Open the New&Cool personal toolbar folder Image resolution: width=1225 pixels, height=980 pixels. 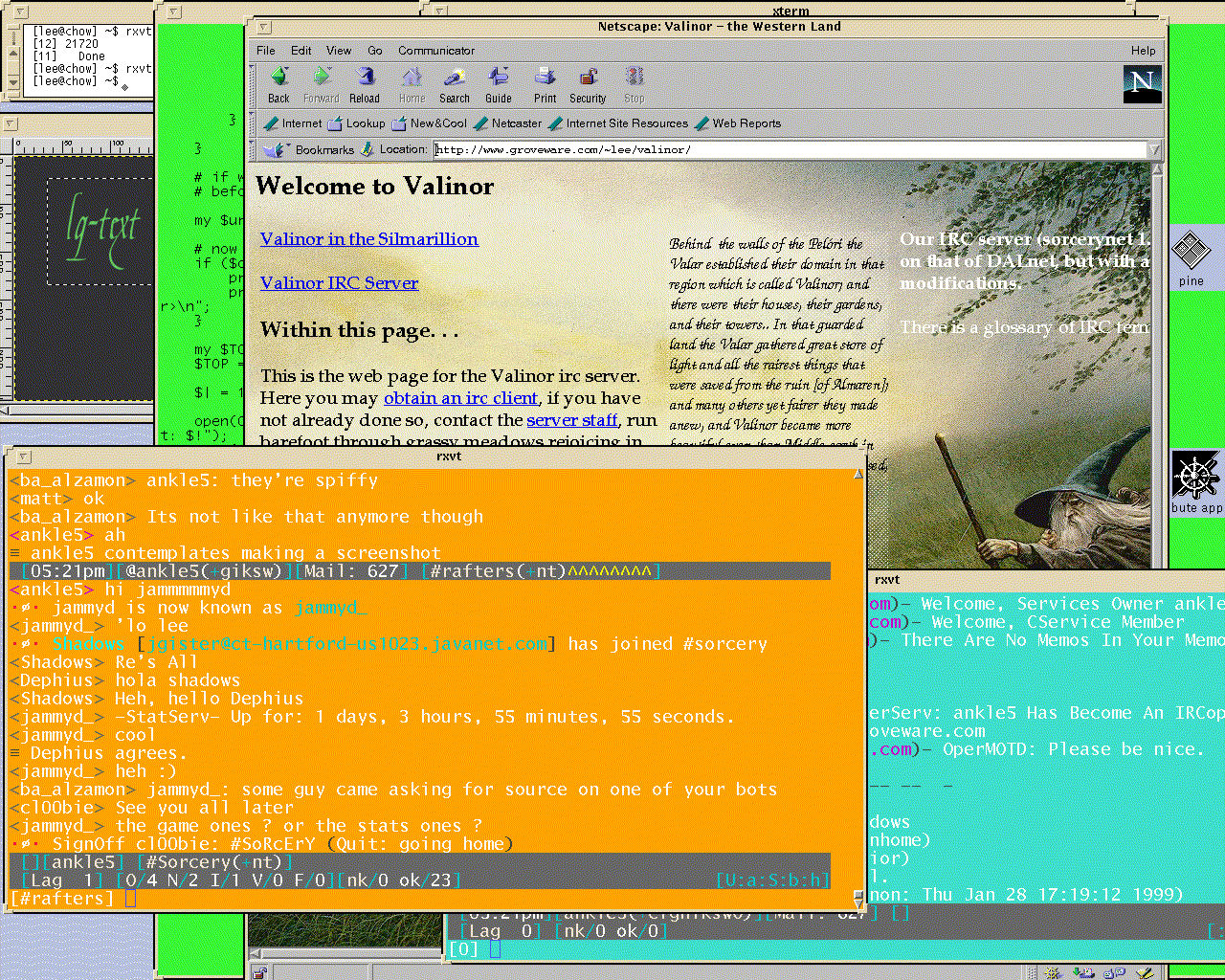pyautogui.click(x=429, y=123)
